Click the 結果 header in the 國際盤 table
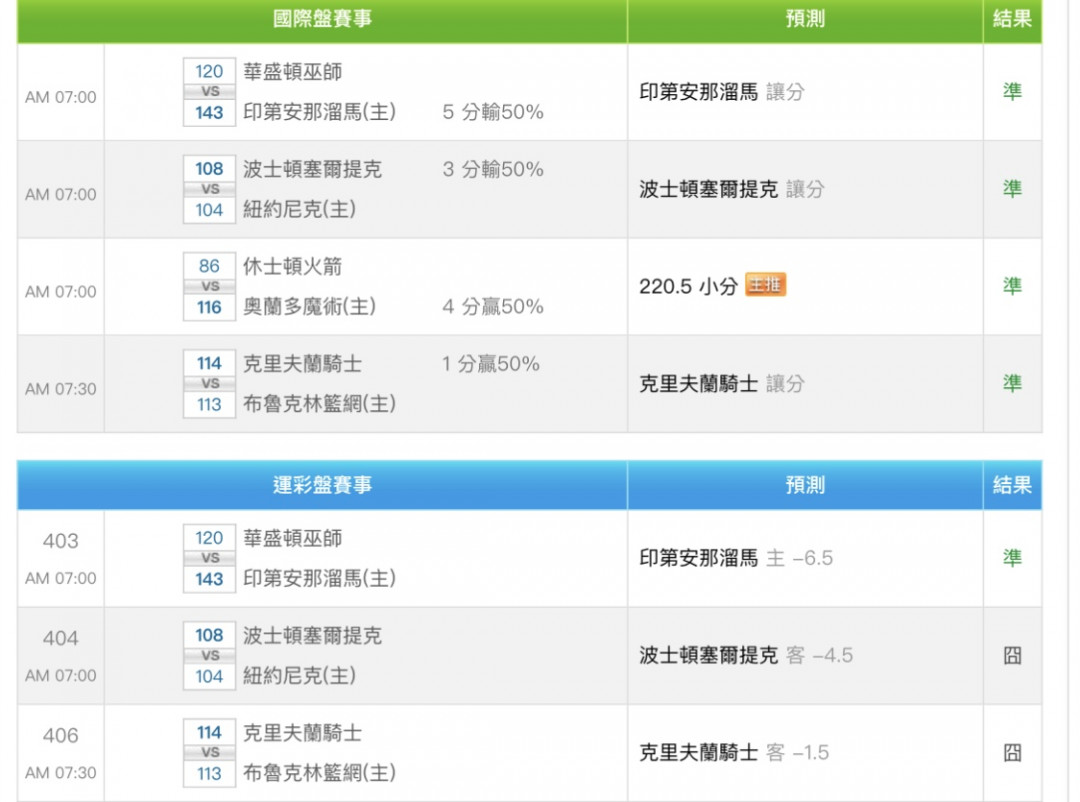Viewport: 1080px width, 802px height. 1012,19
